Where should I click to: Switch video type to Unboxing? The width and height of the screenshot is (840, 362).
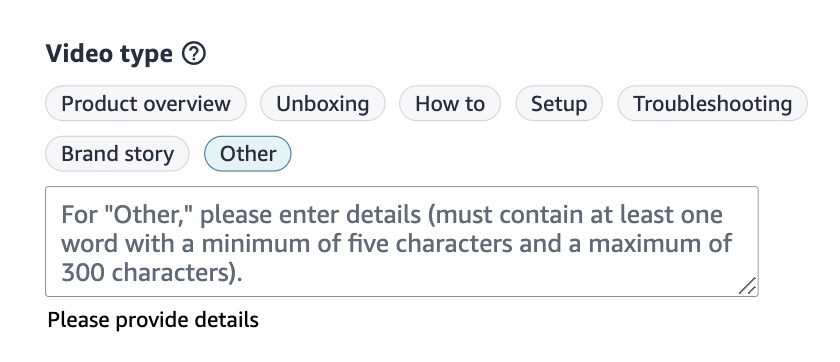pos(322,103)
